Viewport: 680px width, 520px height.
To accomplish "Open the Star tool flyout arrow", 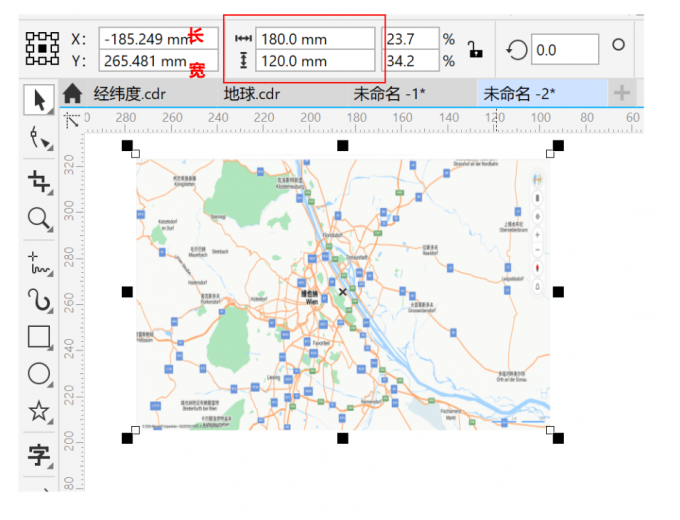I will [x=50, y=422].
